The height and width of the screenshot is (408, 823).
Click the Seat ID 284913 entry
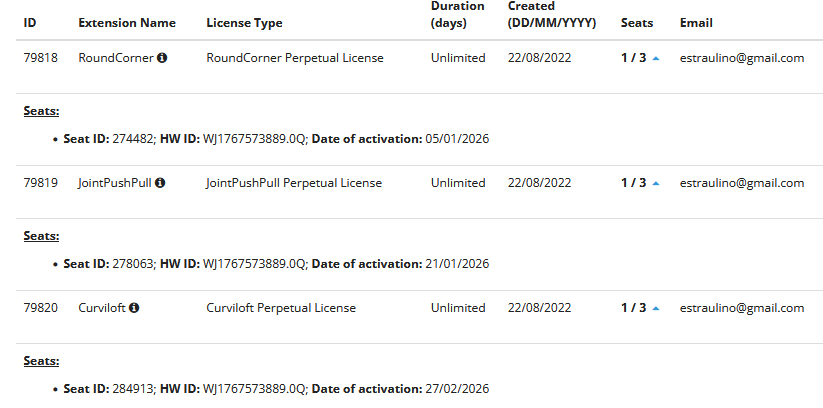coord(106,388)
